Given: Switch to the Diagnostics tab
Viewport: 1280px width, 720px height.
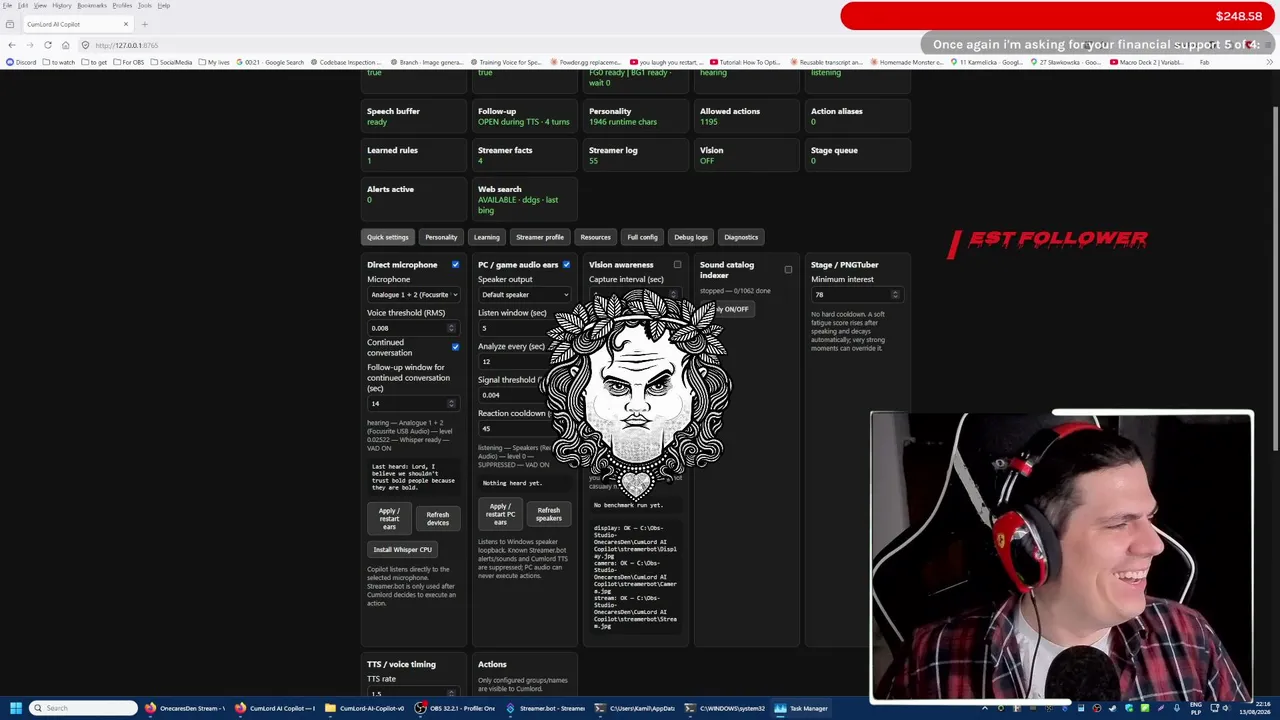Looking at the screenshot, I should [x=741, y=237].
